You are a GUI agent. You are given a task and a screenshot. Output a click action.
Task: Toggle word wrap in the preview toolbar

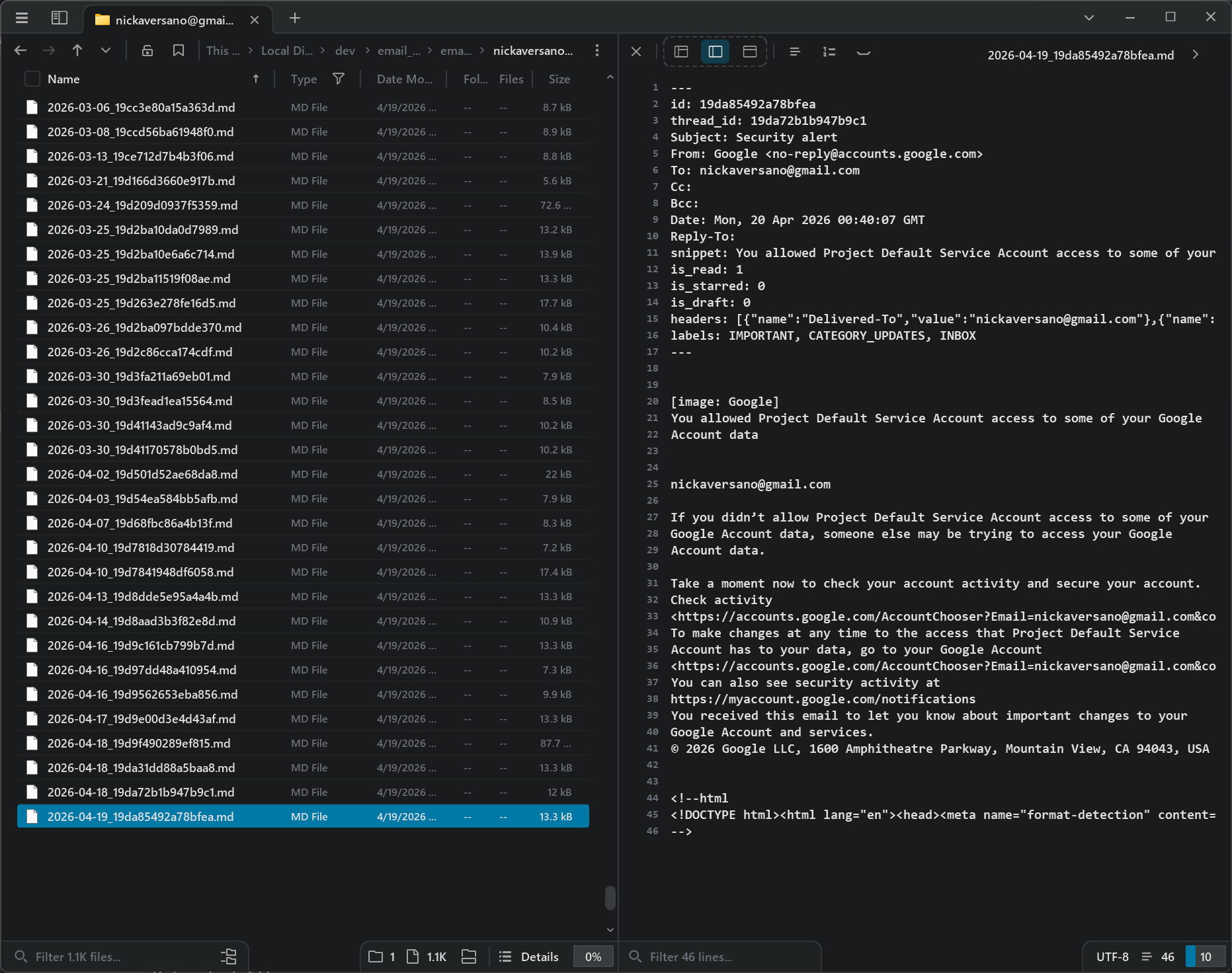point(795,52)
